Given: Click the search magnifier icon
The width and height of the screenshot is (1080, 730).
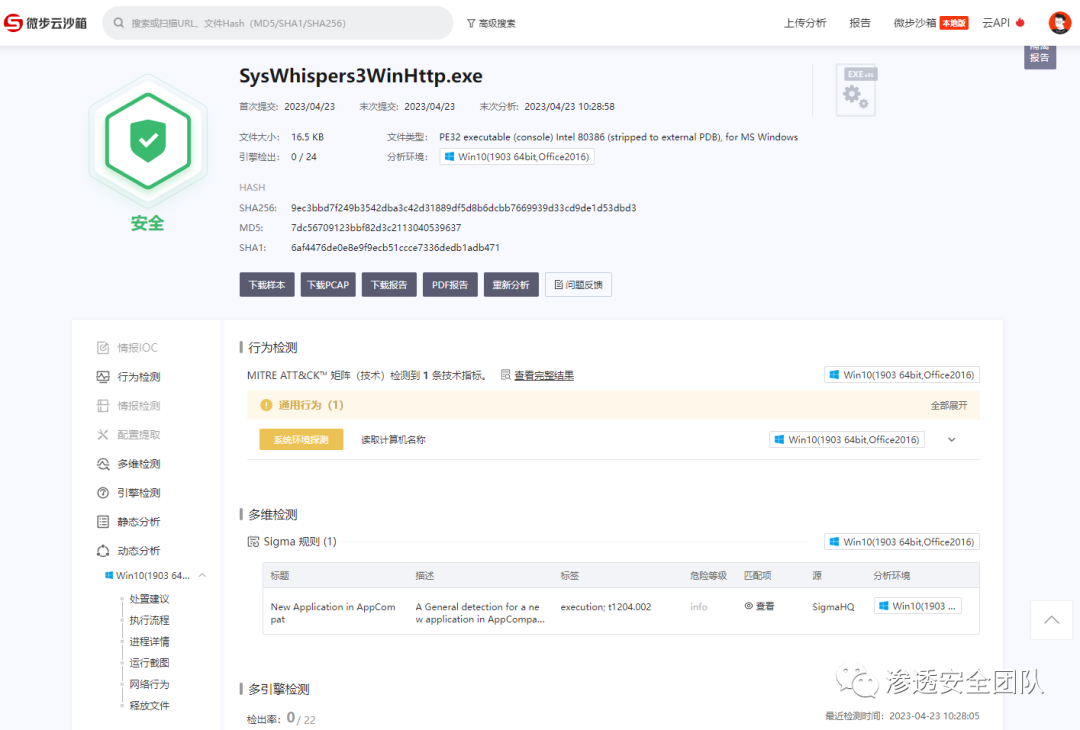Looking at the screenshot, I should tap(118, 23).
